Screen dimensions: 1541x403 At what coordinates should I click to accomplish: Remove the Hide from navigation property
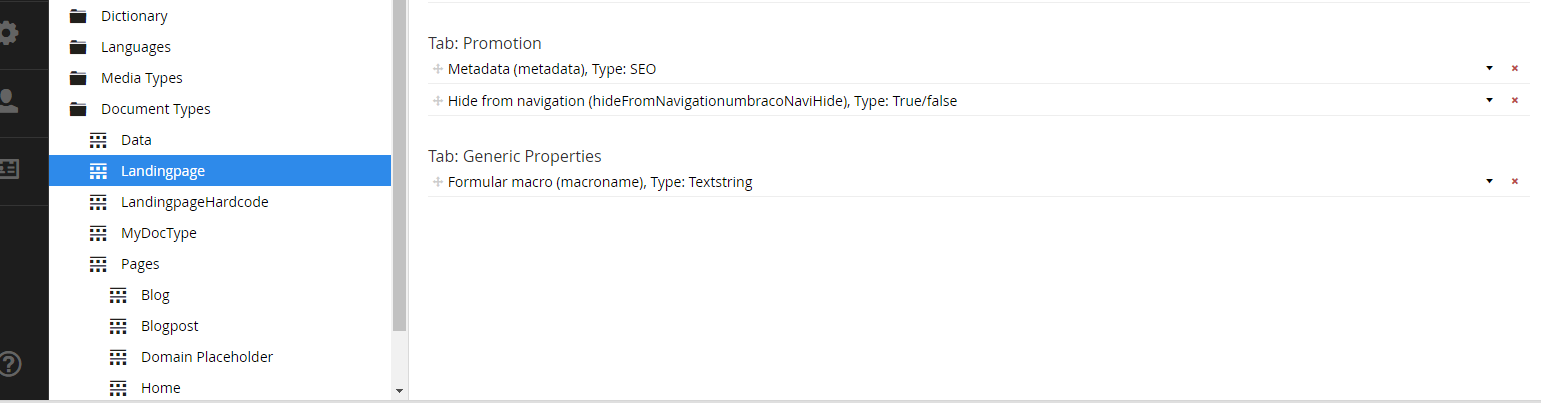click(x=1514, y=100)
